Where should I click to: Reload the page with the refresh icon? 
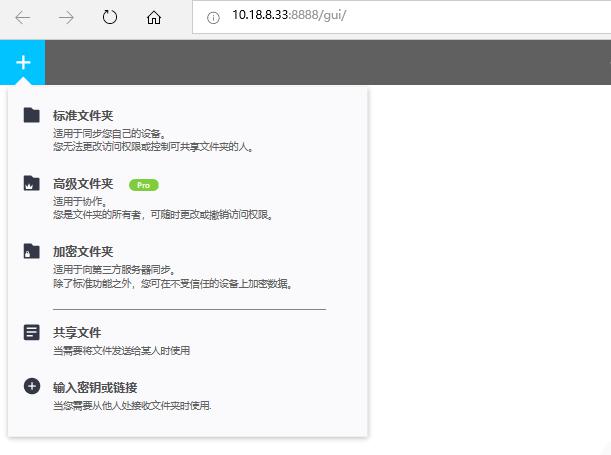point(110,18)
